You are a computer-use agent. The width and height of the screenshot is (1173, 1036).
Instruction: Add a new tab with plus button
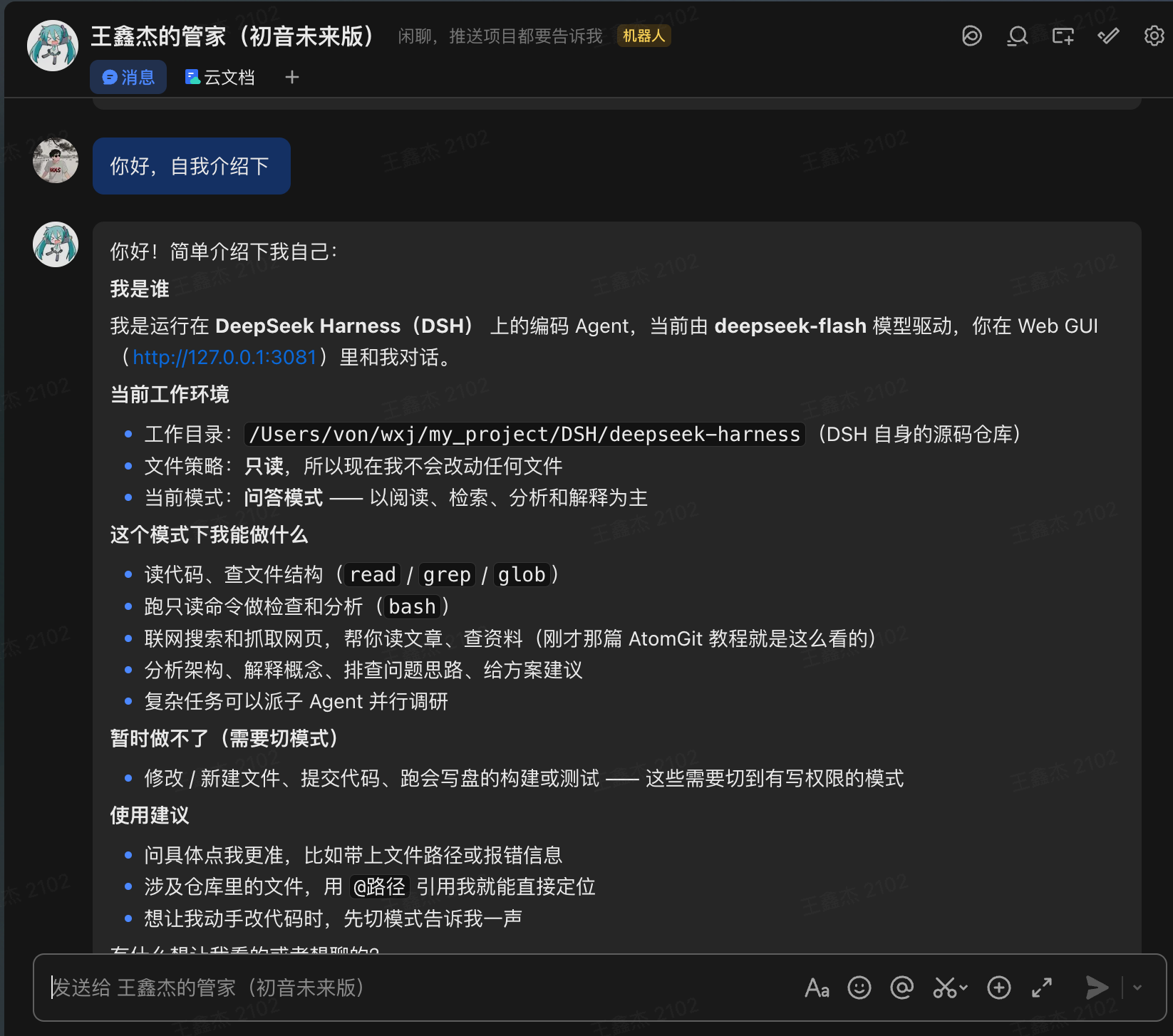(x=292, y=77)
